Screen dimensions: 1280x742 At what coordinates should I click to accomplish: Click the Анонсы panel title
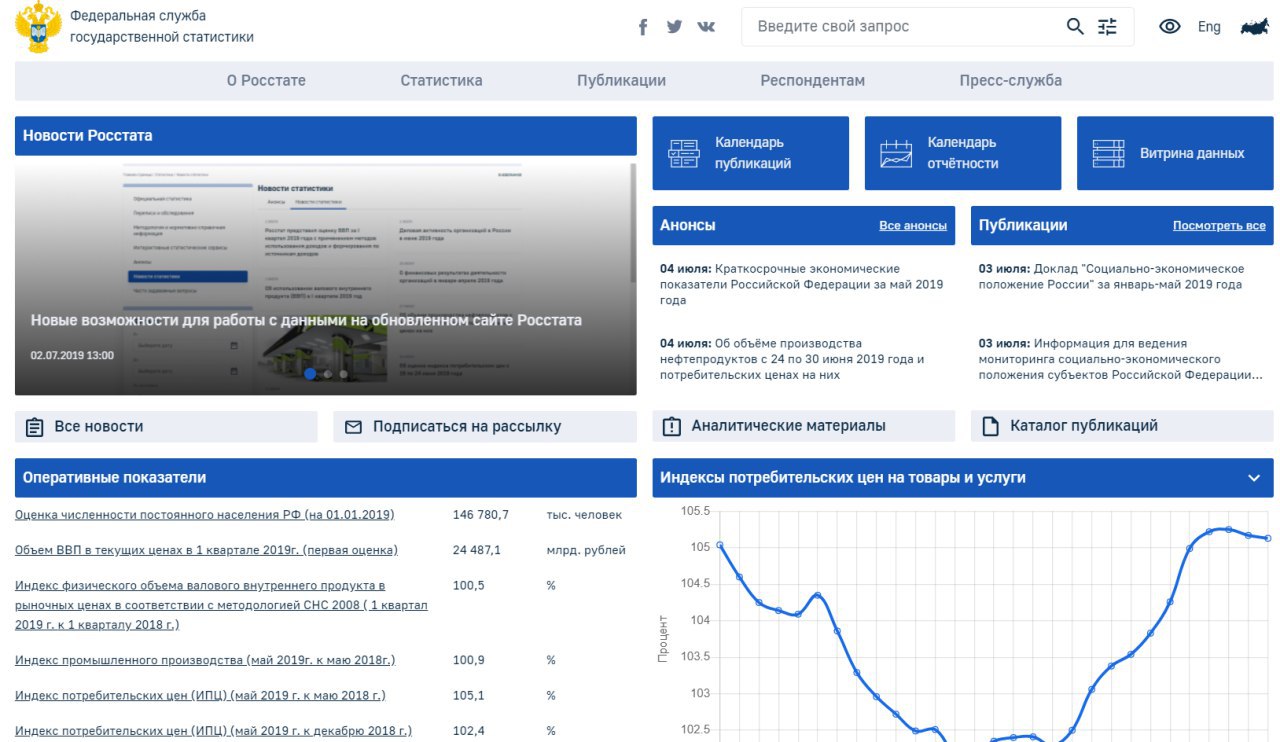(x=688, y=226)
